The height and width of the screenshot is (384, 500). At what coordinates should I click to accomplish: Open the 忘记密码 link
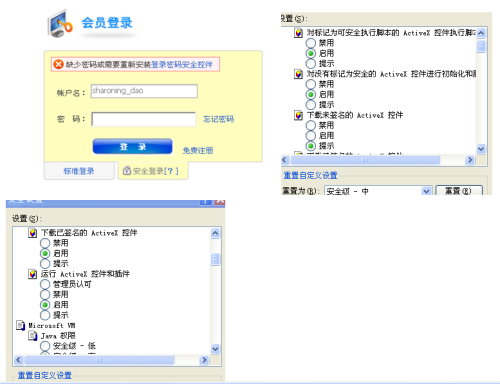click(218, 119)
